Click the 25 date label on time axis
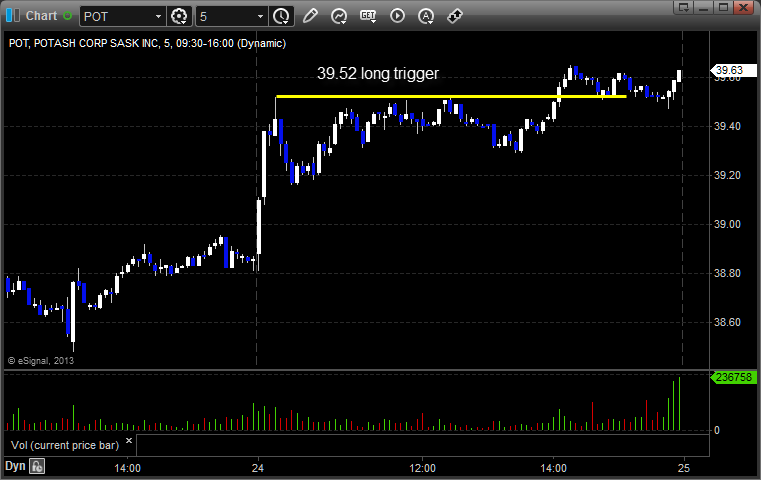 tap(683, 468)
